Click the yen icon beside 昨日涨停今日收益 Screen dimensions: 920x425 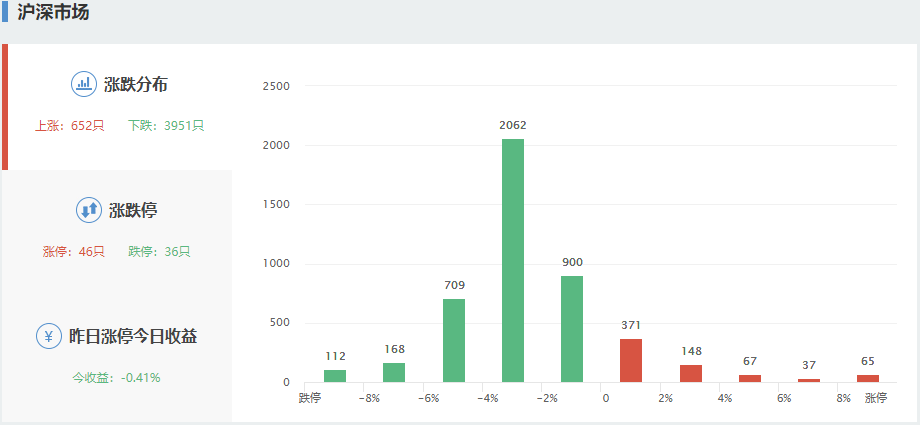49,336
